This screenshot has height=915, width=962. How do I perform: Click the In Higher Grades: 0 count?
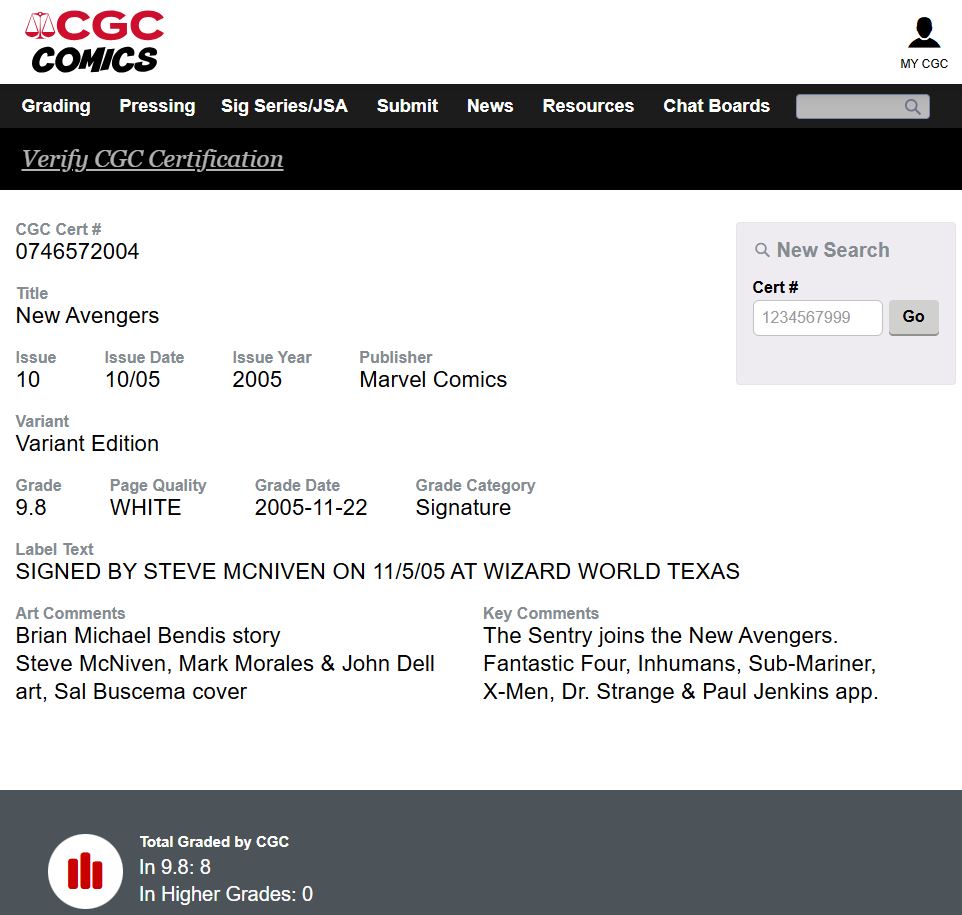click(226, 894)
